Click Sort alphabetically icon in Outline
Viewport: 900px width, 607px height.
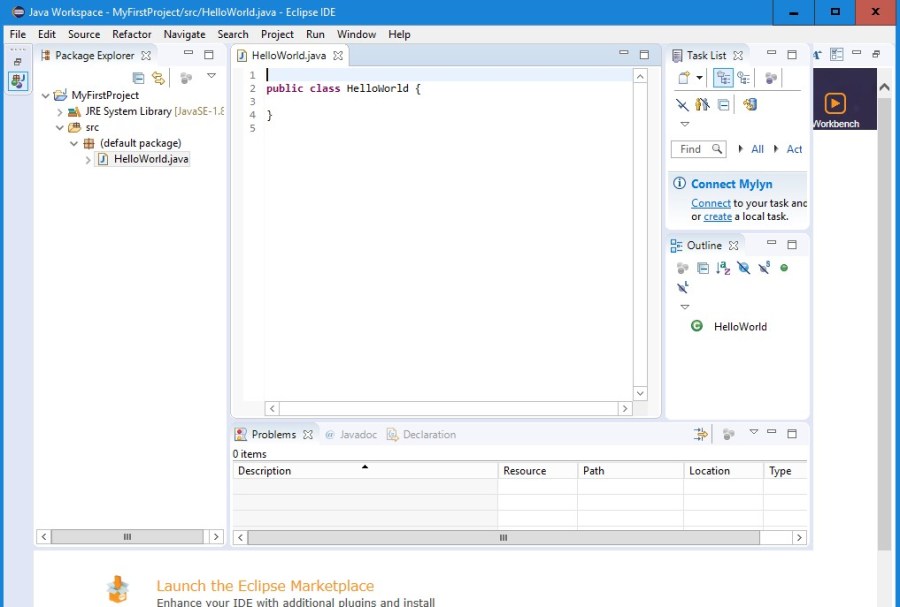click(x=723, y=268)
